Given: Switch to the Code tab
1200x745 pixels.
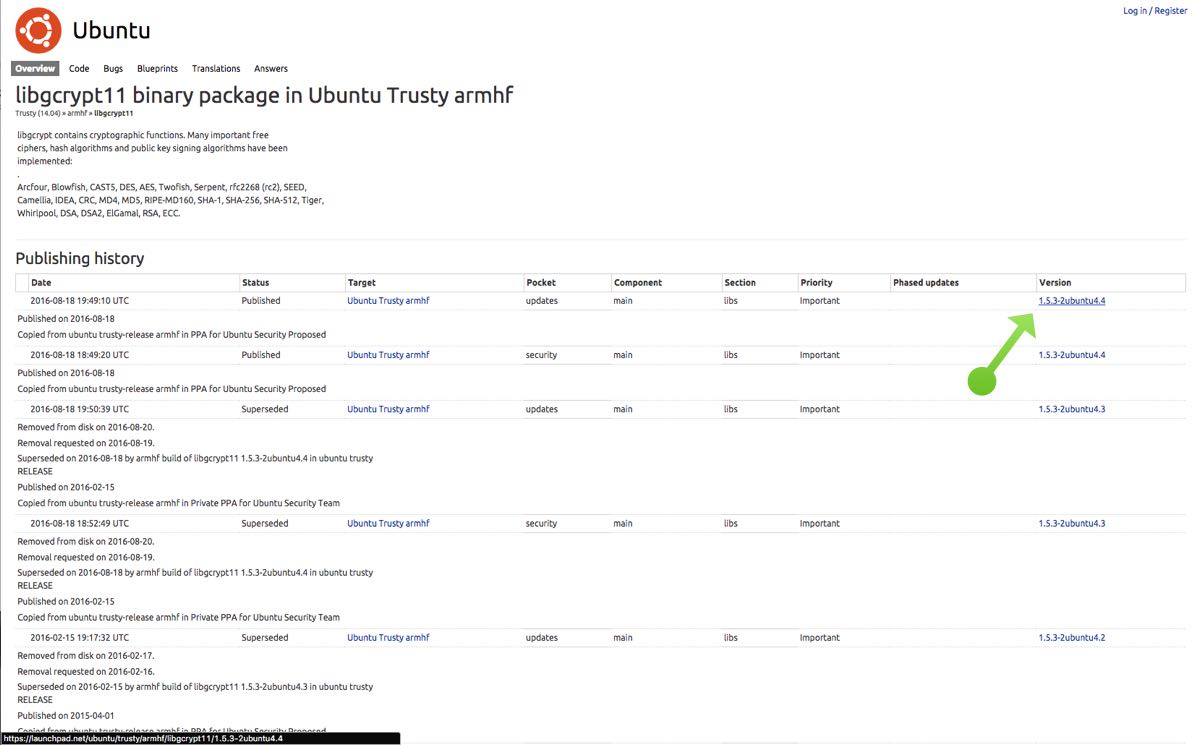Looking at the screenshot, I should 79,69.
